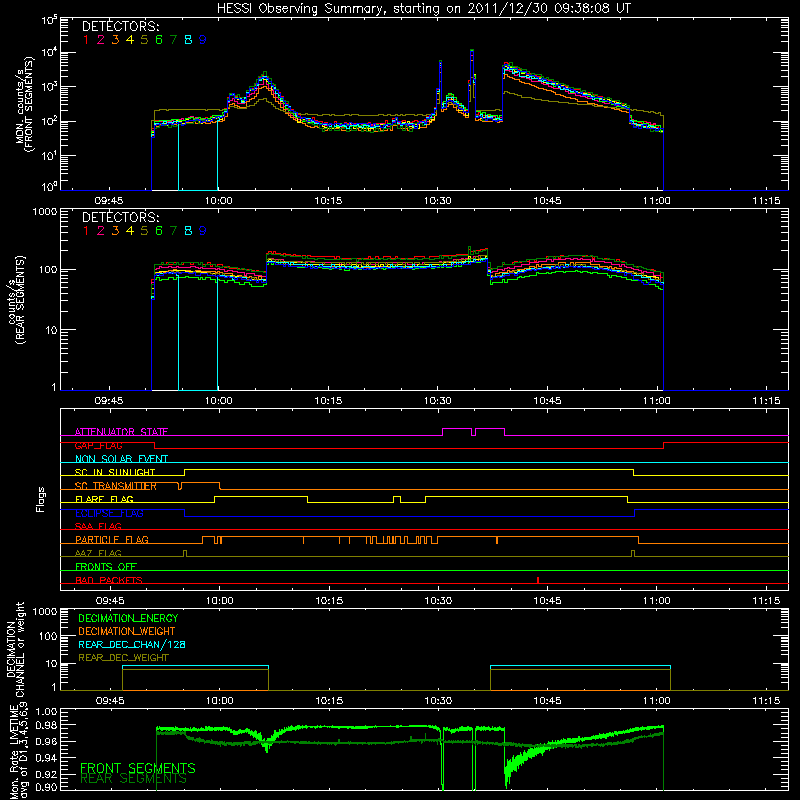Click the bad packets marker near 10:44
Image resolution: width=800 pixels, height=800 pixels.
538,580
